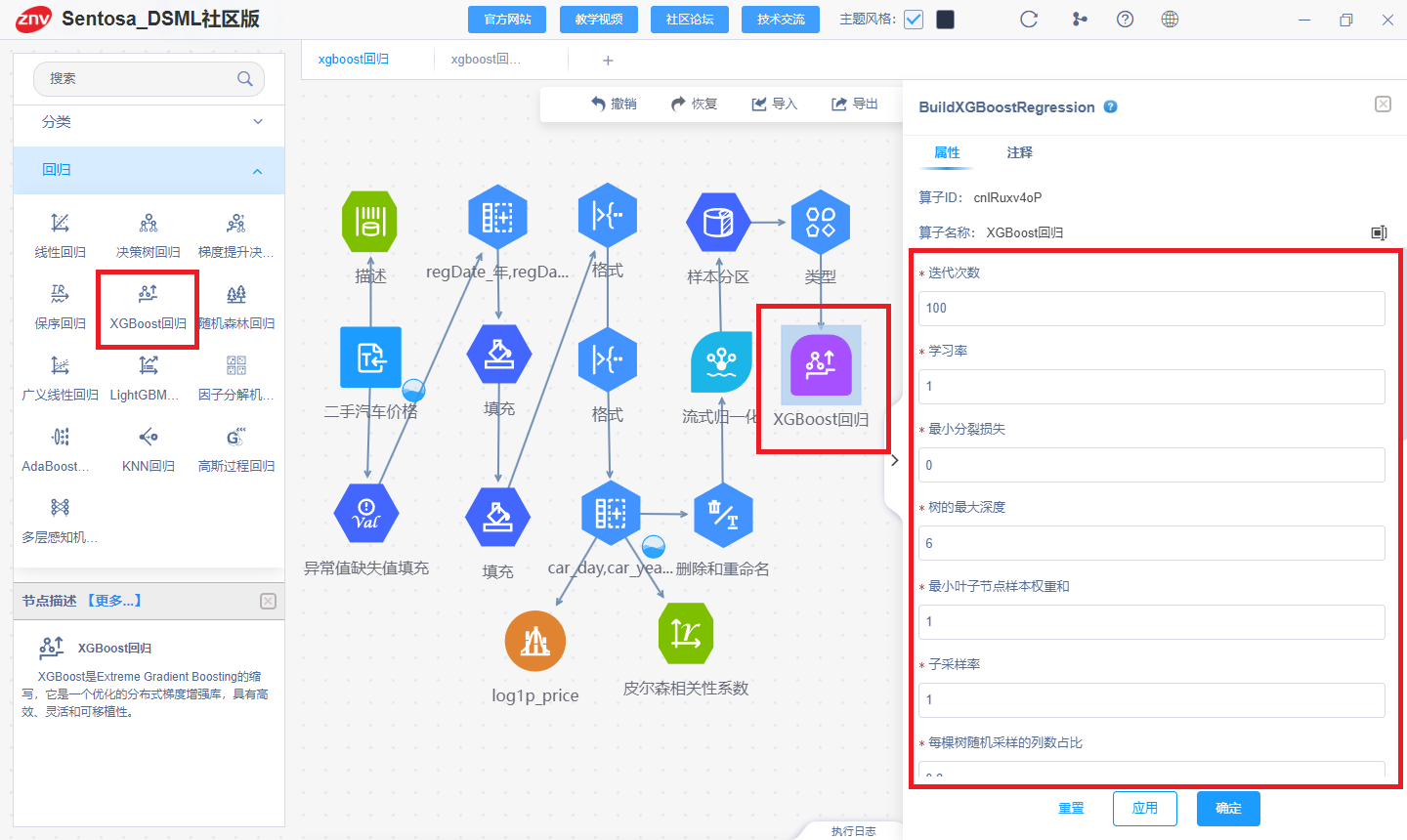Open the 执行日志 panel at bottom
Image resolution: width=1407 pixels, height=840 pixels.
(853, 831)
